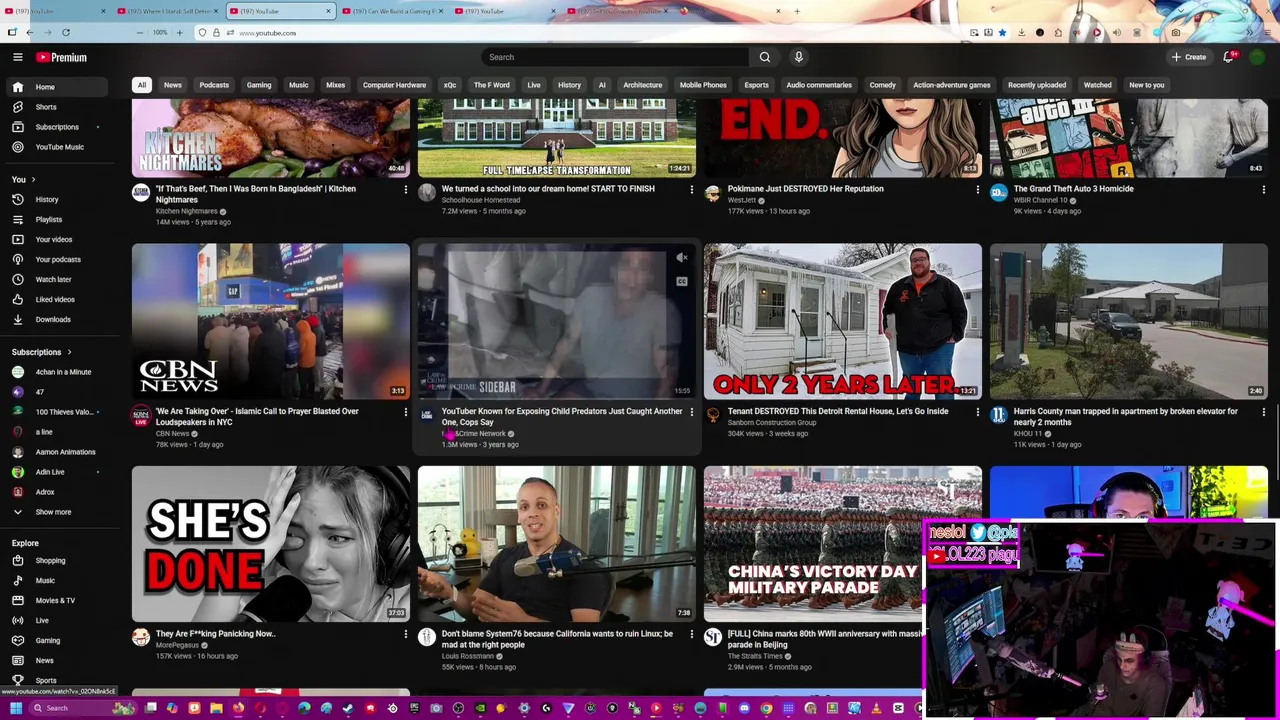Viewport: 1280px width, 720px height.
Task: Open Don't blame System76 video title
Action: (557, 639)
